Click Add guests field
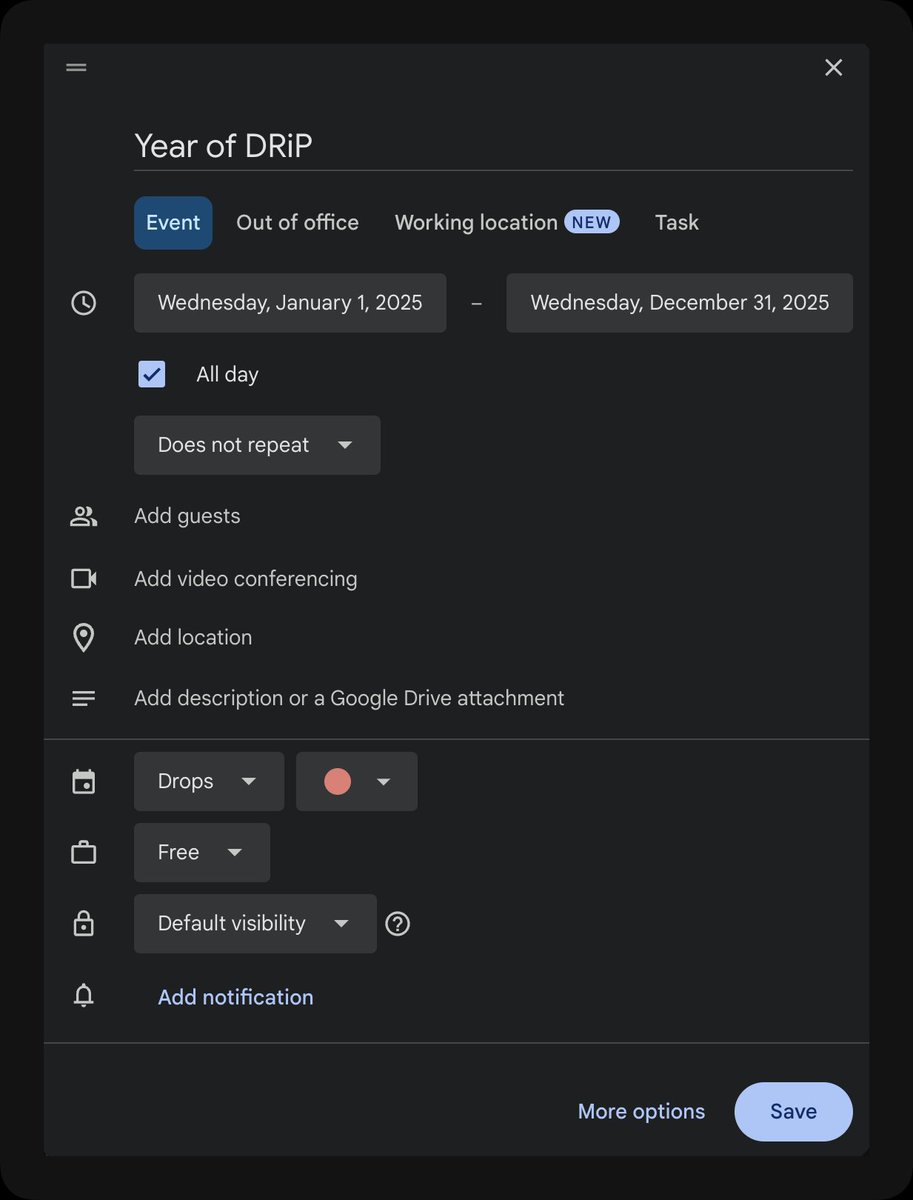 tap(187, 516)
